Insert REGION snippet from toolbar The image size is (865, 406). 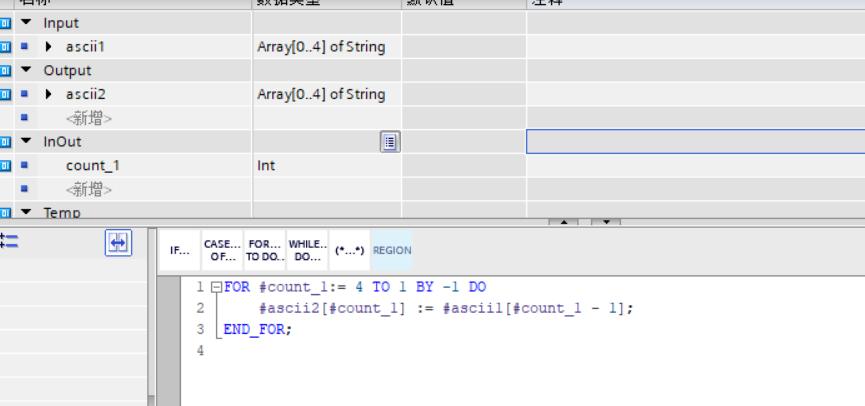392,251
